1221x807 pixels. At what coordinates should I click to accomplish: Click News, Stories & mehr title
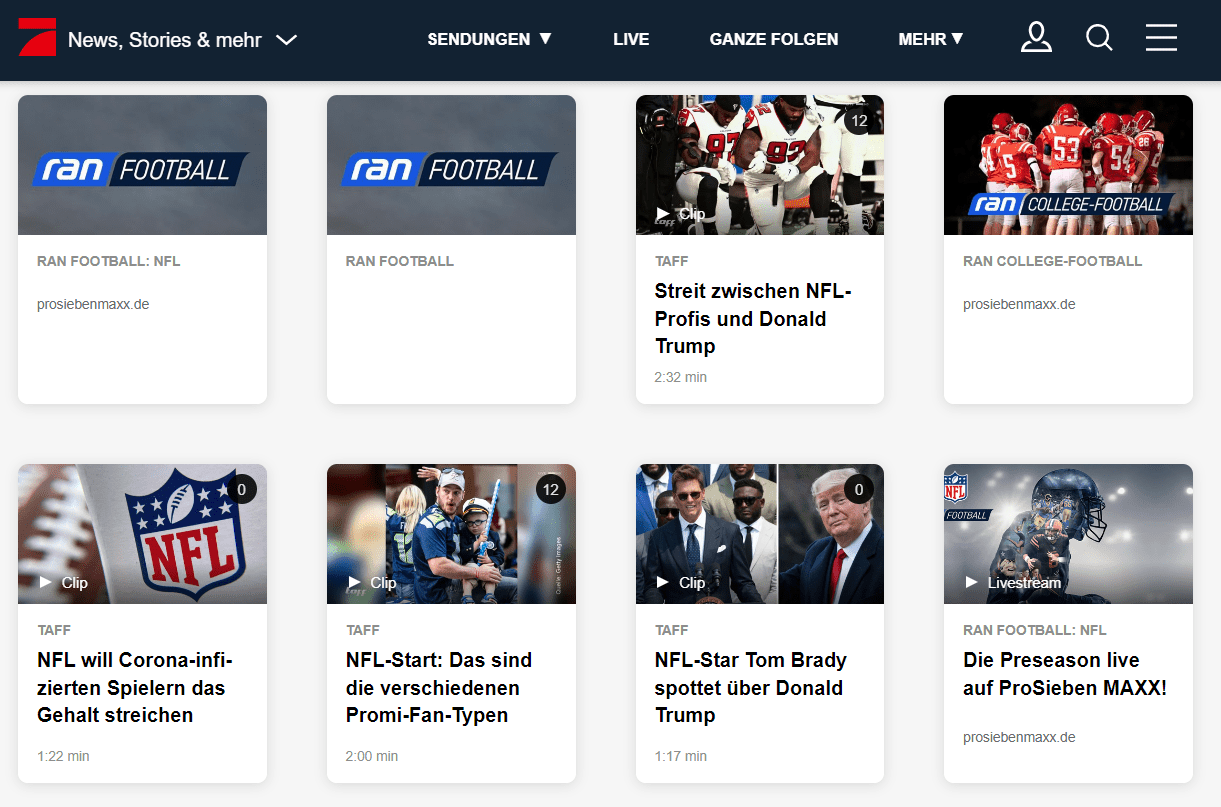pos(164,40)
